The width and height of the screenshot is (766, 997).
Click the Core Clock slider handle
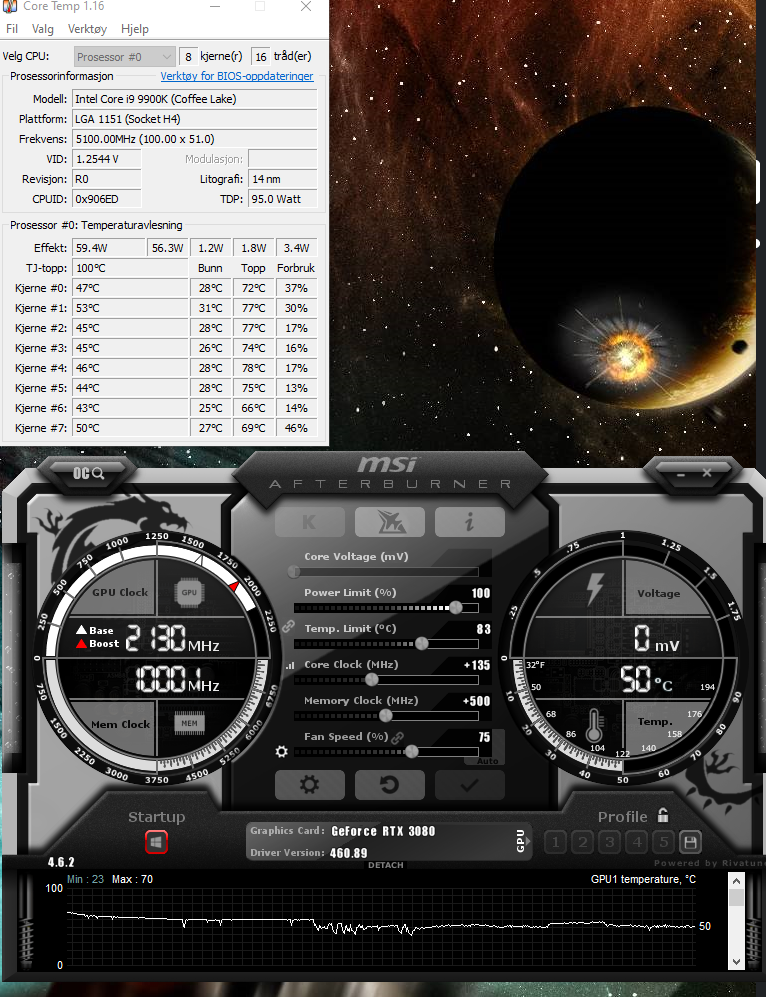pos(372,680)
